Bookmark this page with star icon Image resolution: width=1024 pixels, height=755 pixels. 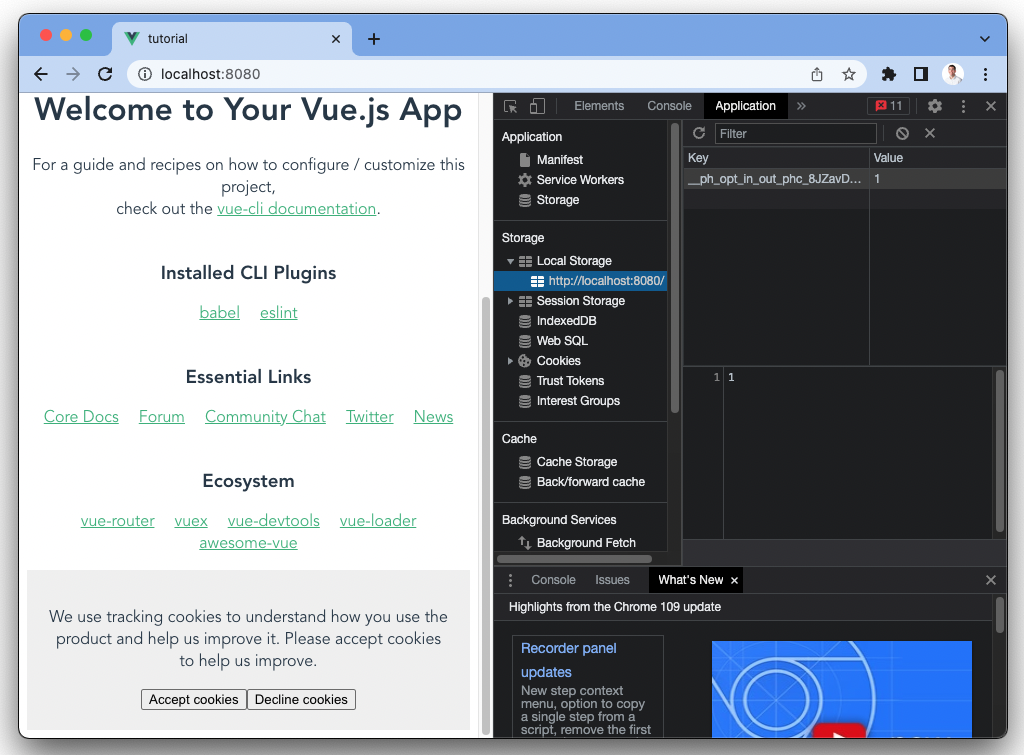[849, 74]
